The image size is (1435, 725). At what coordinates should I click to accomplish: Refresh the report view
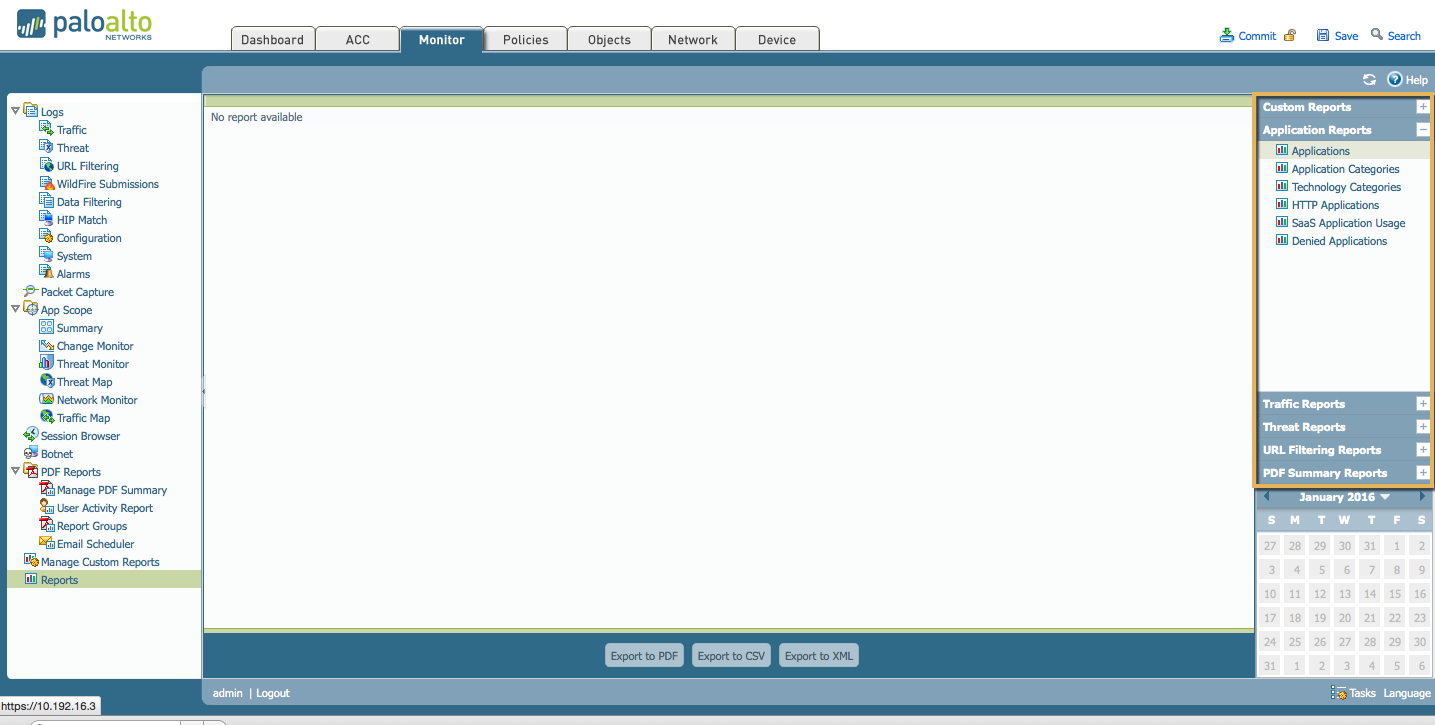coord(1369,79)
